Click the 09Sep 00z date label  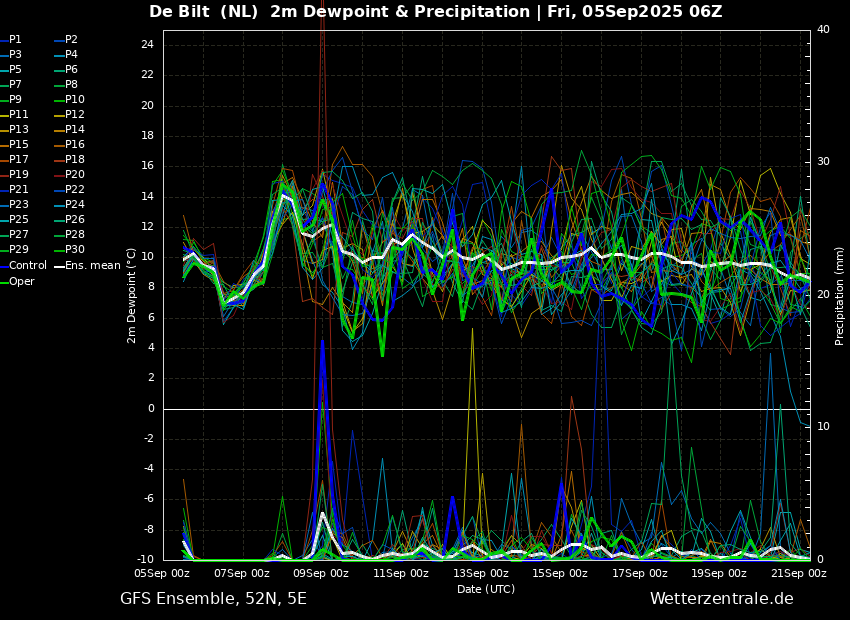[321, 573]
